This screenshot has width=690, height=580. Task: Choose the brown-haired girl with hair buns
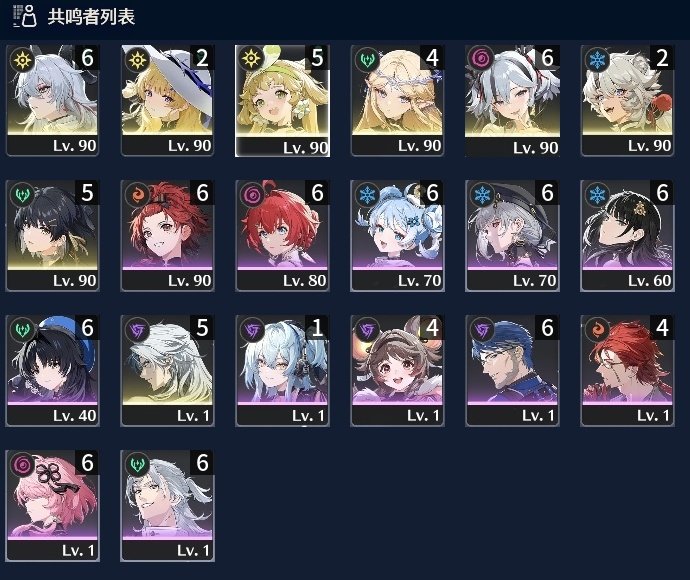click(x=397, y=371)
